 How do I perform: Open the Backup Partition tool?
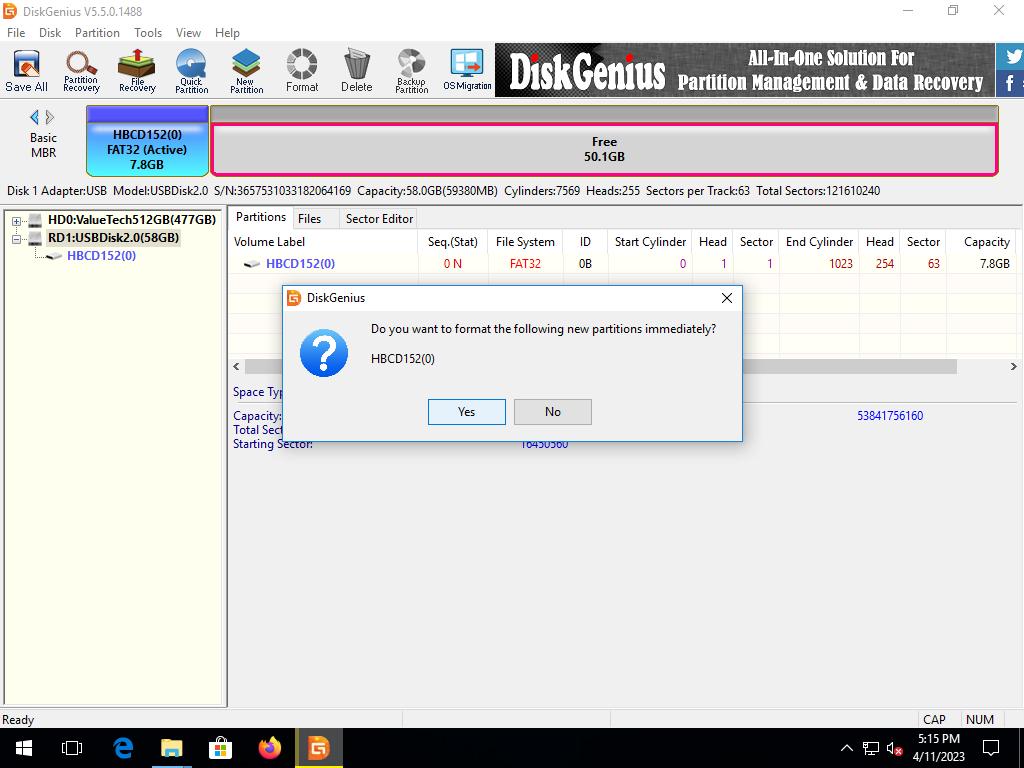[411, 70]
